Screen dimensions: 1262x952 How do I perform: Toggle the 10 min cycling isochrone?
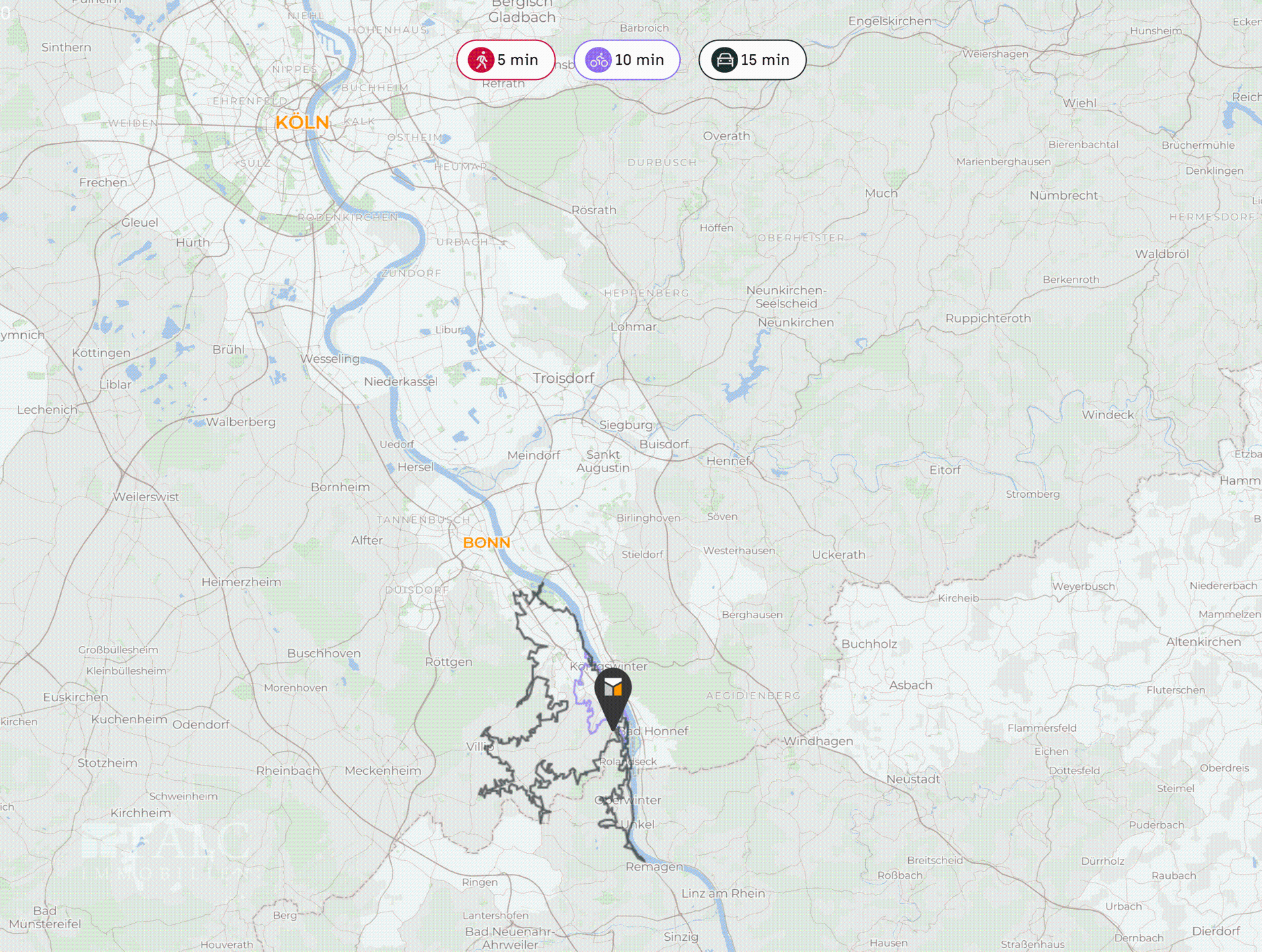(627, 60)
